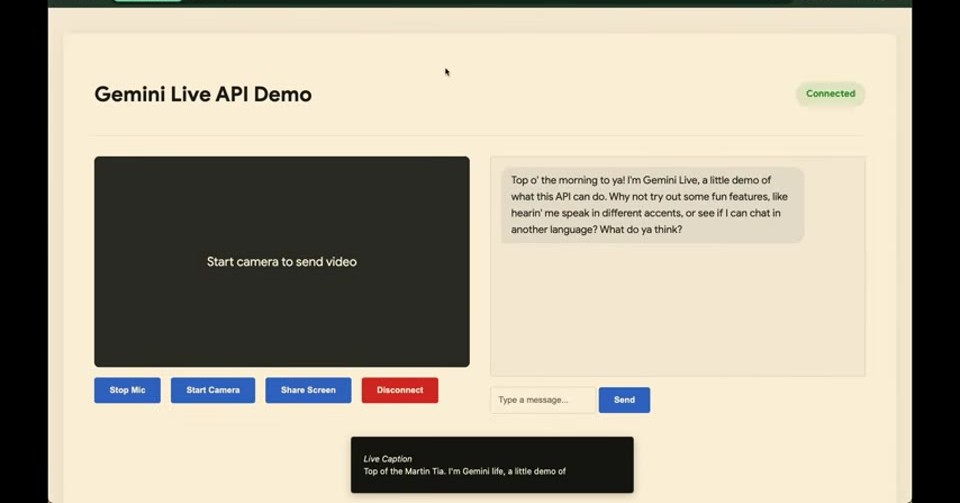960x503 pixels.
Task: Click the video preview area placeholder
Action: coord(282,262)
